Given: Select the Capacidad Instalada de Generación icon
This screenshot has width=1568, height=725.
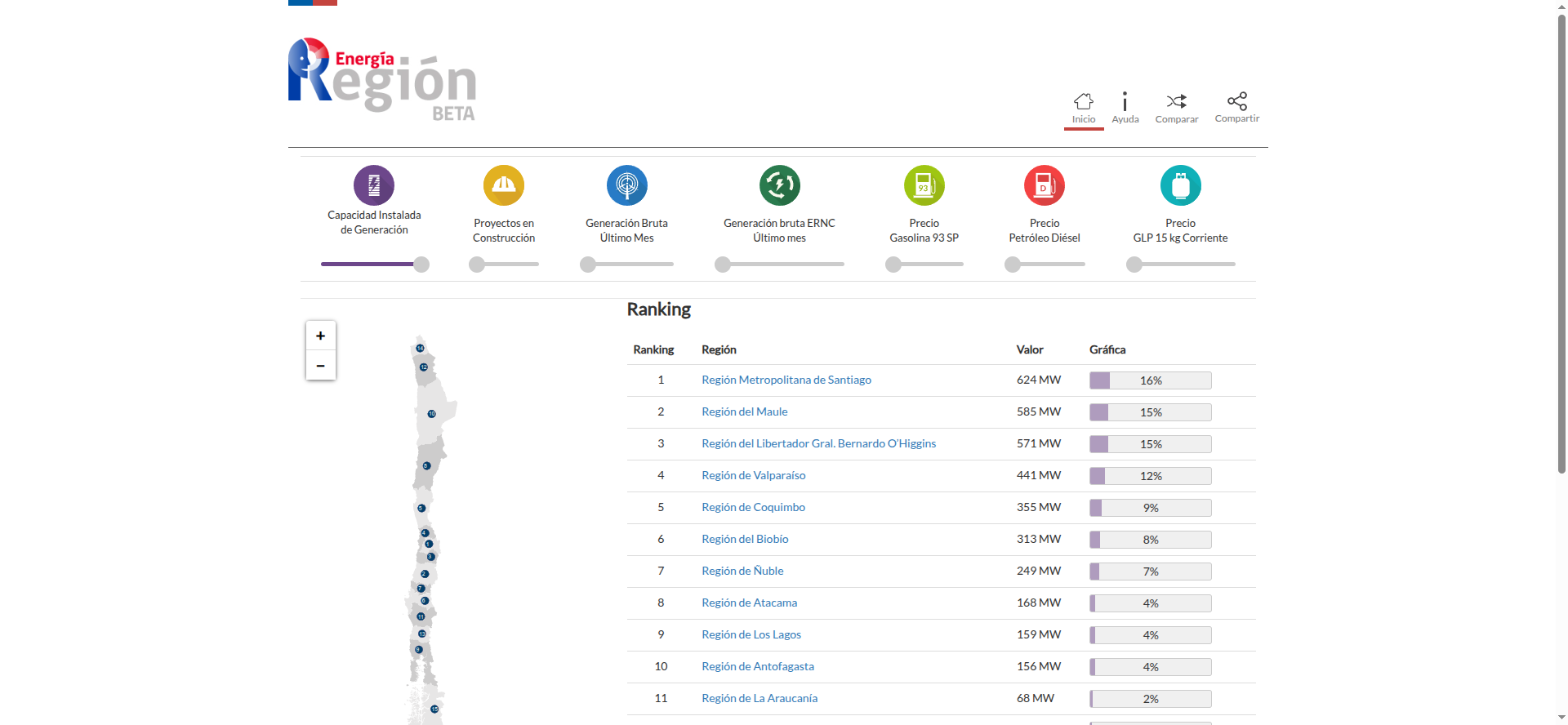Looking at the screenshot, I should pyautogui.click(x=374, y=185).
